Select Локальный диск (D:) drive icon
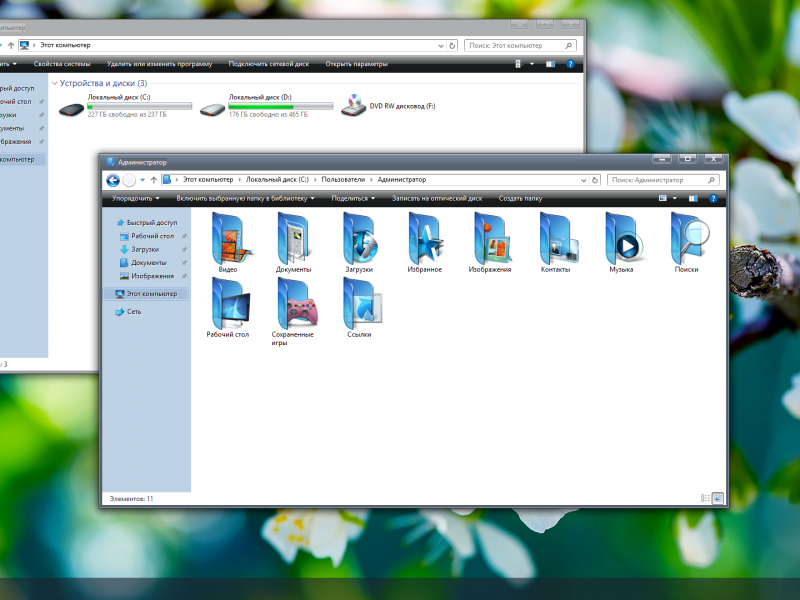The image size is (800, 600). pos(212,109)
